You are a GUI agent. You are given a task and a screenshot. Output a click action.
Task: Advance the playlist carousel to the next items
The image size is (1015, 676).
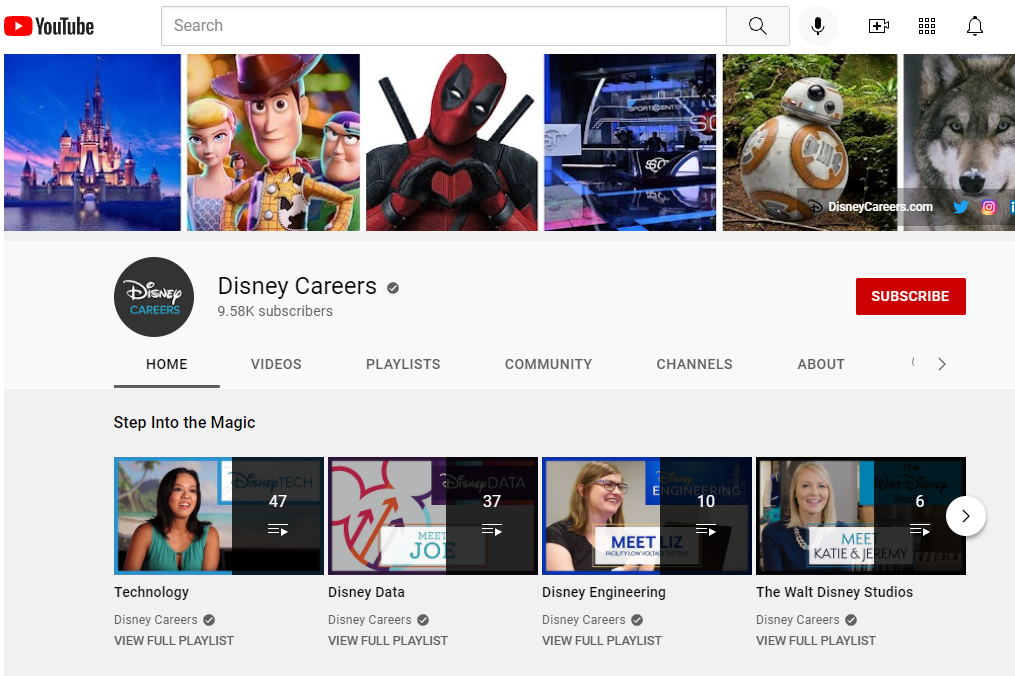point(966,516)
